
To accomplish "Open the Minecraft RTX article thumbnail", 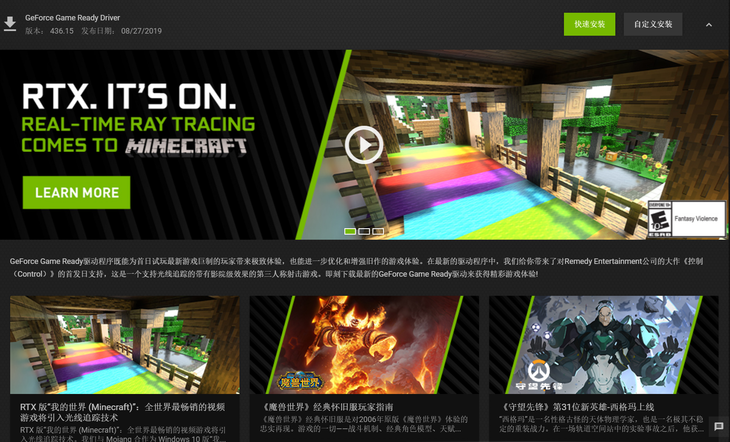I will point(125,345).
